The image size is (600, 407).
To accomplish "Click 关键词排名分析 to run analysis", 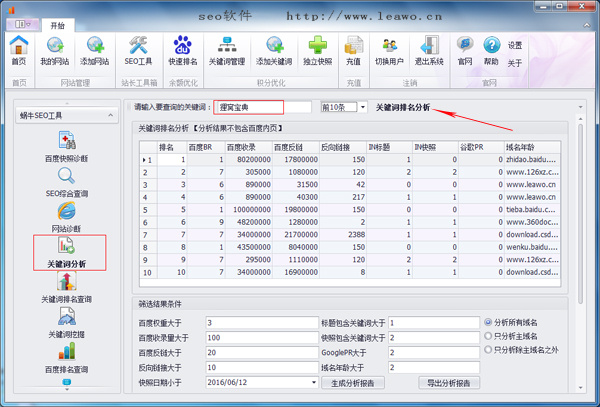I will point(403,107).
